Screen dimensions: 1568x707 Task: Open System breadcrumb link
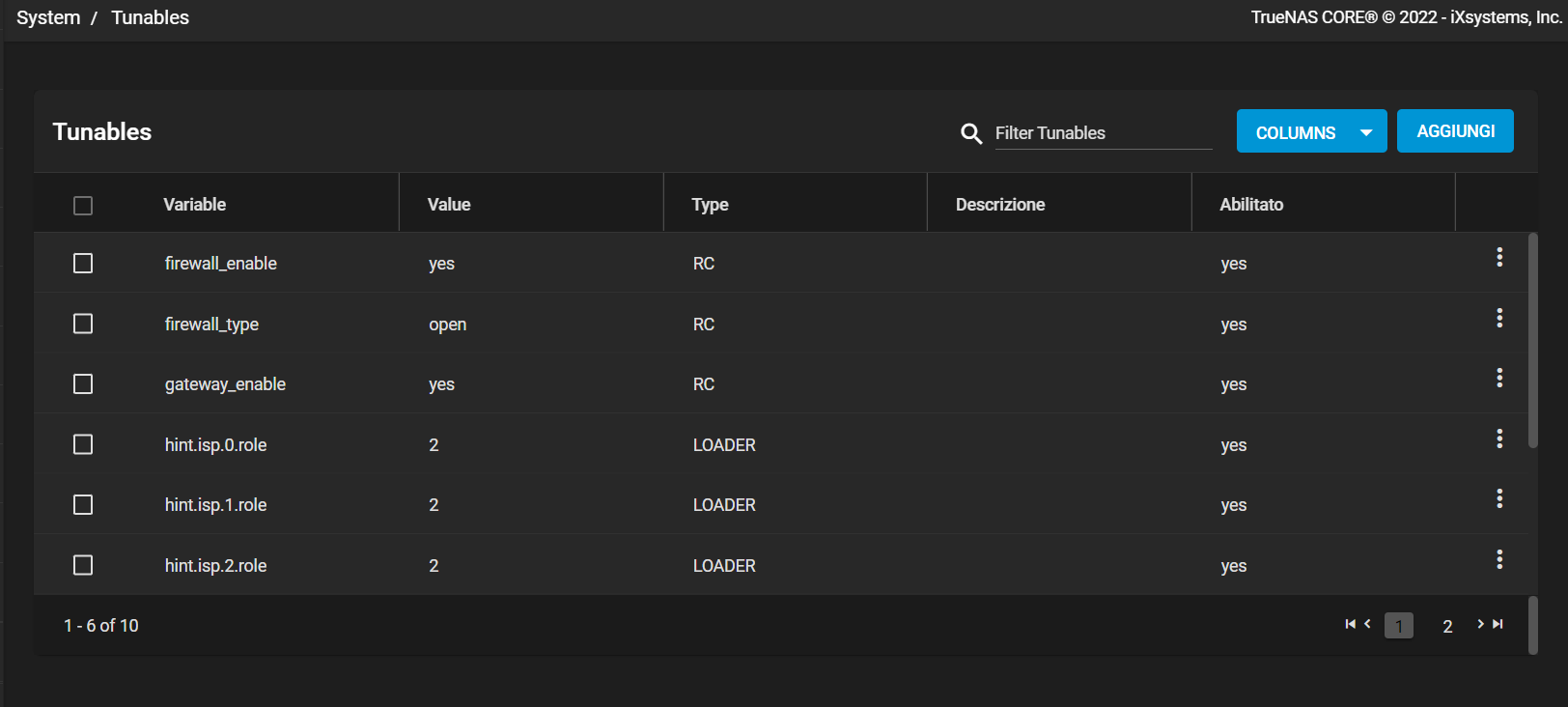pyautogui.click(x=48, y=17)
